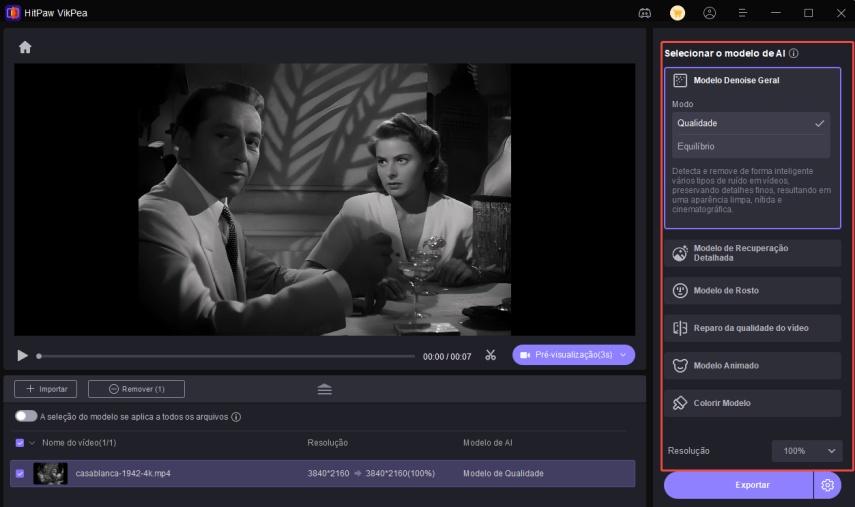Select Reparo da qualidade do vídeo

752,328
